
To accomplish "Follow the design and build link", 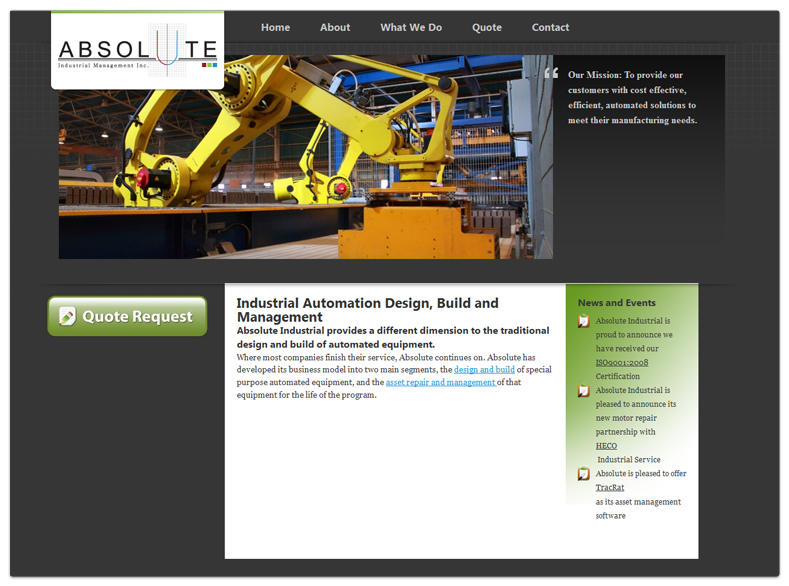I will (484, 370).
